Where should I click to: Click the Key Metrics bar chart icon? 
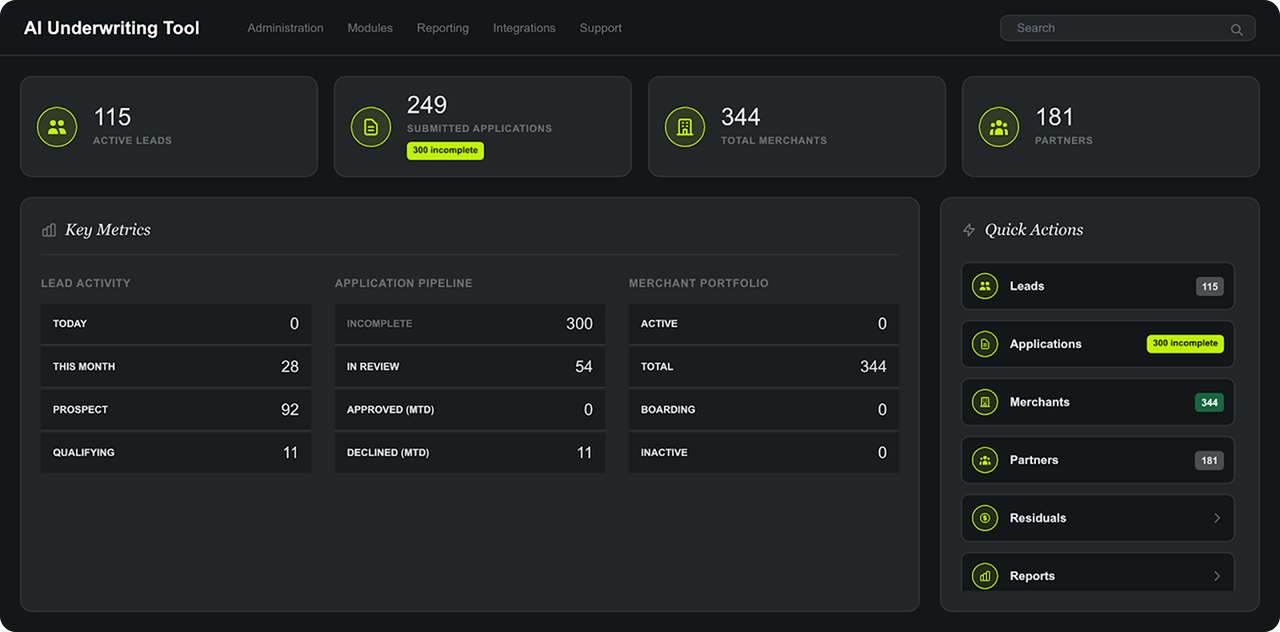point(49,230)
